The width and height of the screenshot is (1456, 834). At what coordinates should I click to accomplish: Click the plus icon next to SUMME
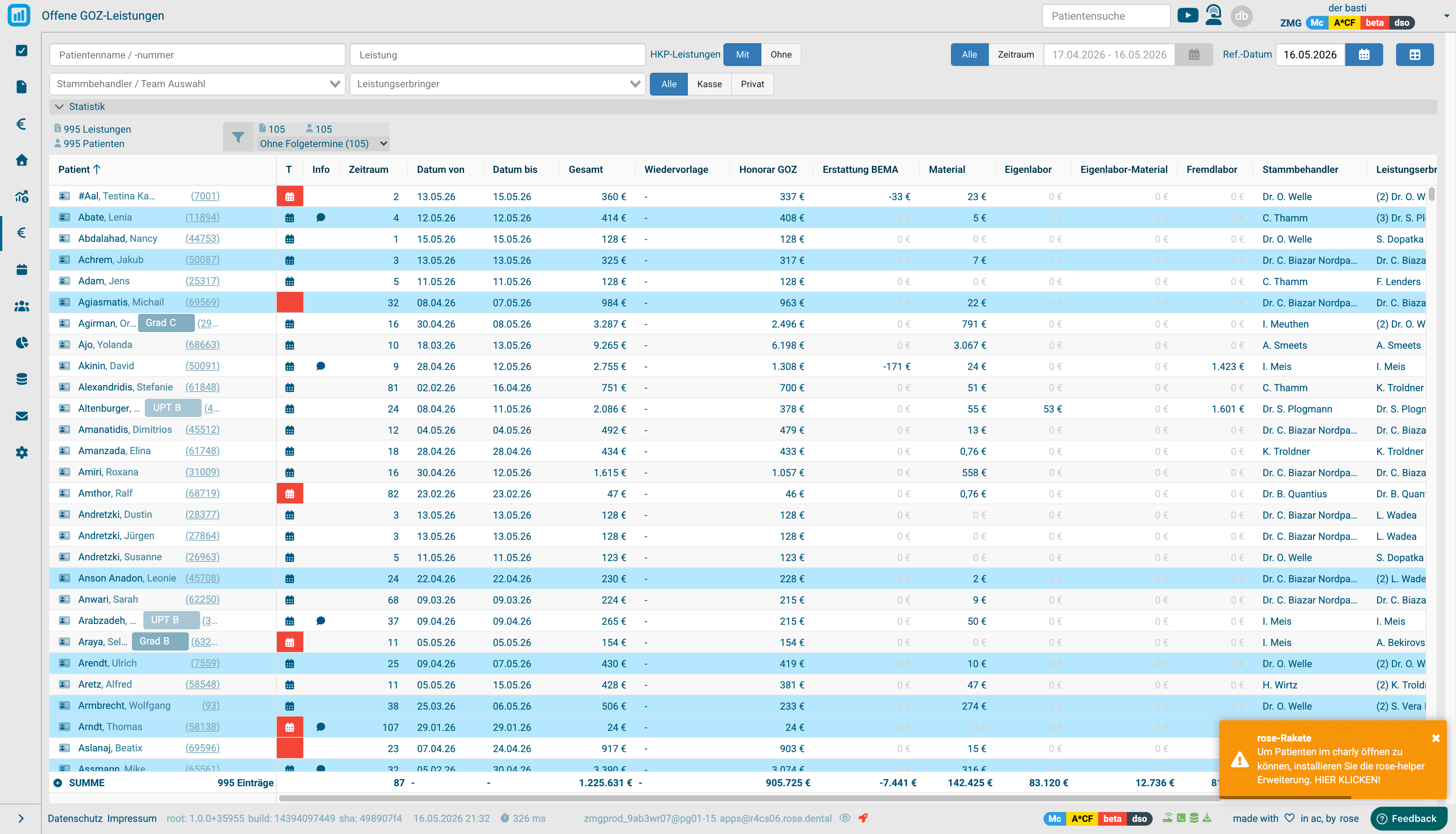pyautogui.click(x=58, y=783)
